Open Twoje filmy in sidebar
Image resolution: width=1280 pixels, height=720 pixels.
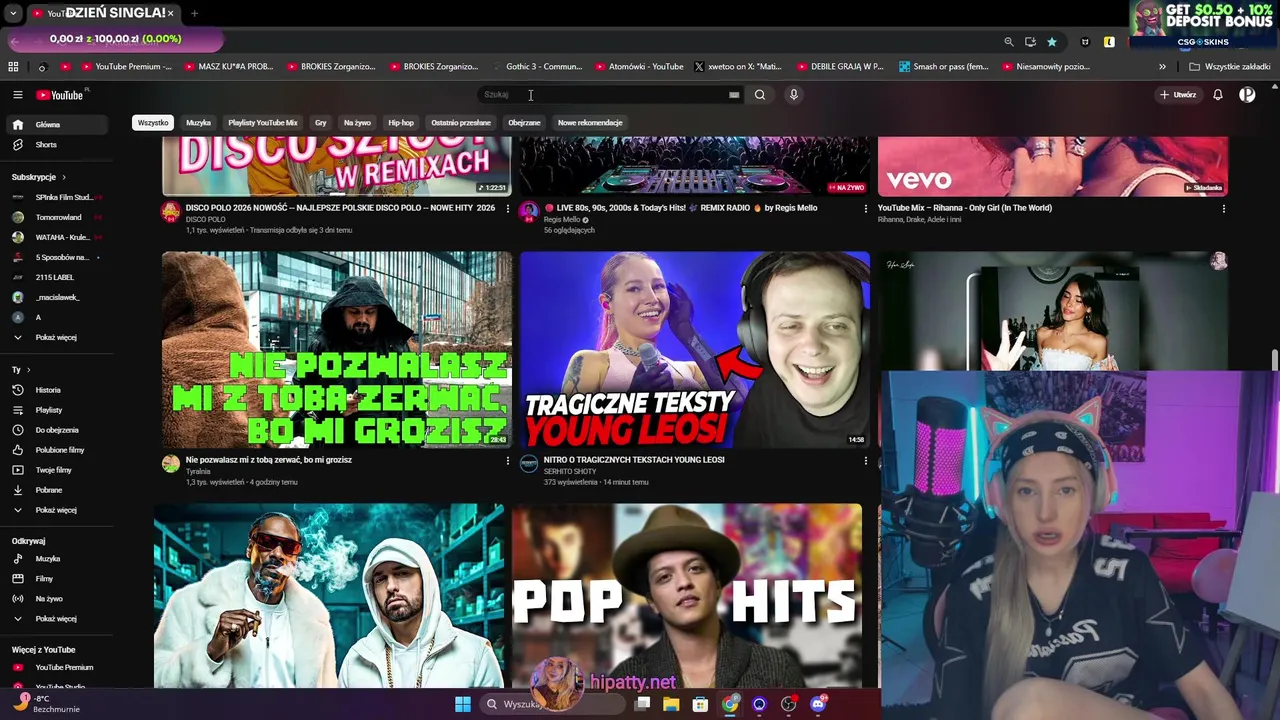coord(58,470)
